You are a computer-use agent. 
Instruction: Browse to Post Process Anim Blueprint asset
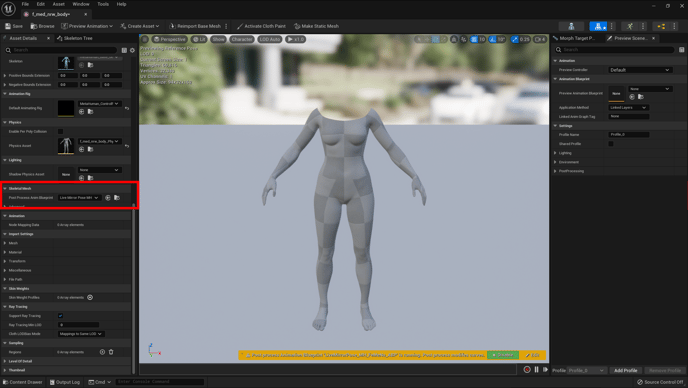[x=117, y=198]
